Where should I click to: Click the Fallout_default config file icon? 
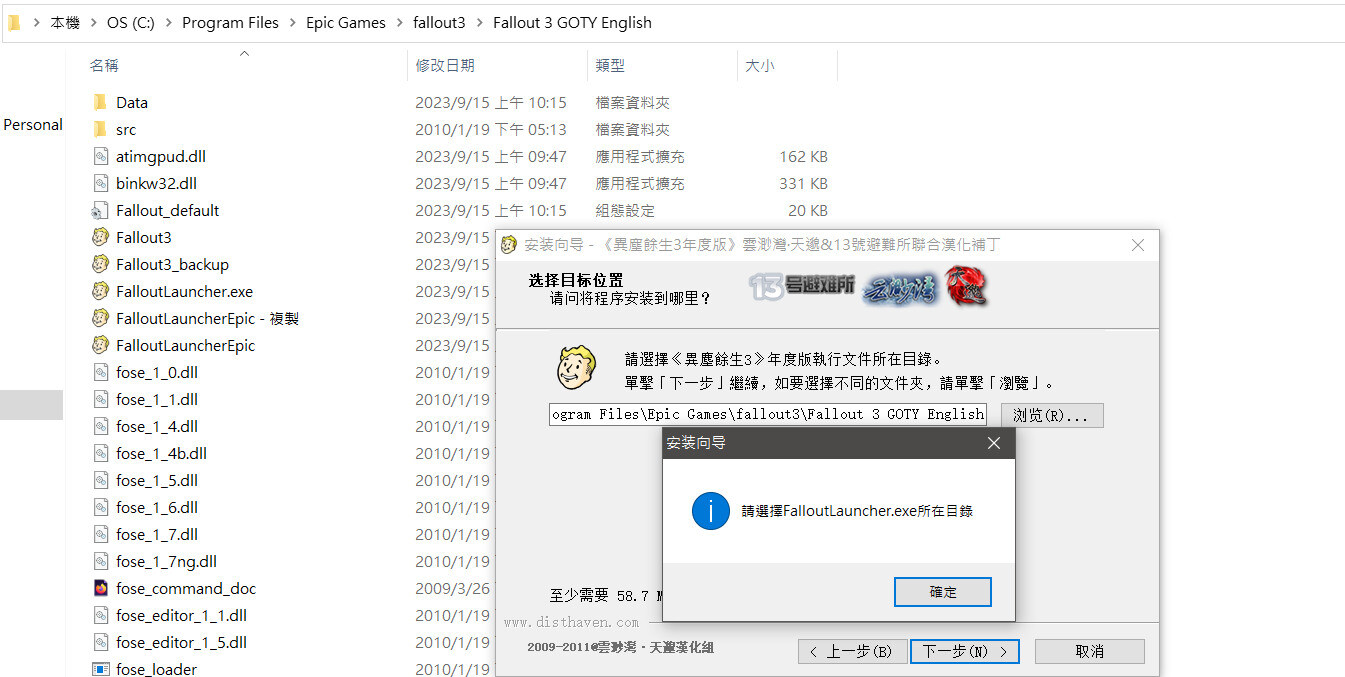tap(100, 210)
